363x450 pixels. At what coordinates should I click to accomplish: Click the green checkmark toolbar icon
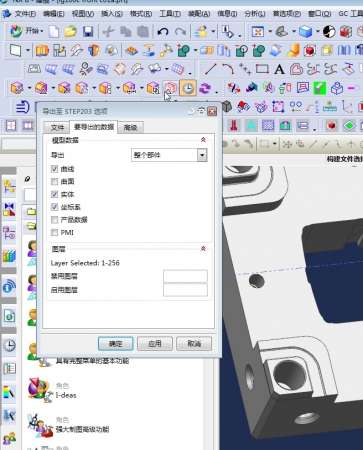319,88
